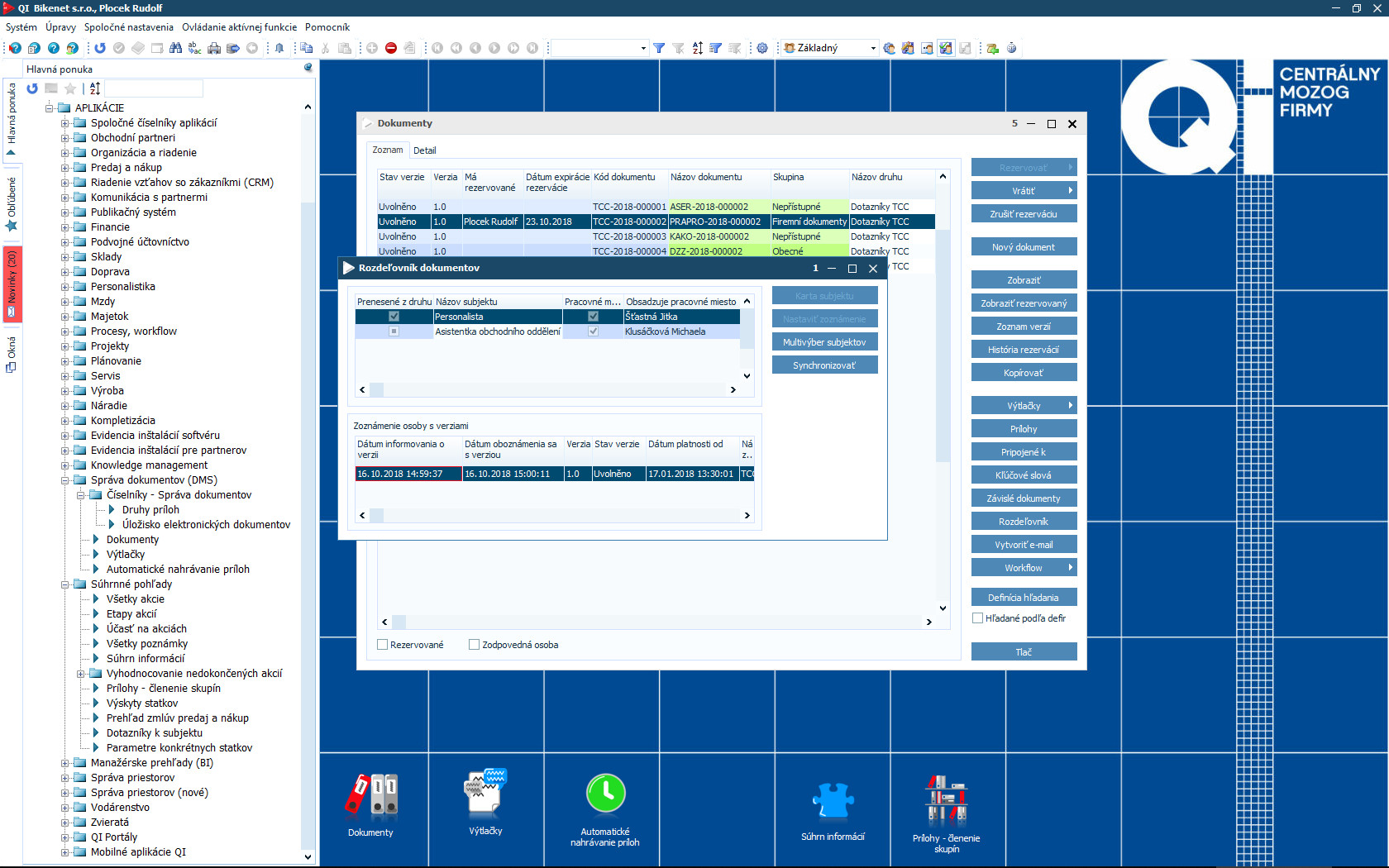The height and width of the screenshot is (868, 1389).
Task: Enable the Zodpovedná osoba checkbox
Action: pos(475,645)
